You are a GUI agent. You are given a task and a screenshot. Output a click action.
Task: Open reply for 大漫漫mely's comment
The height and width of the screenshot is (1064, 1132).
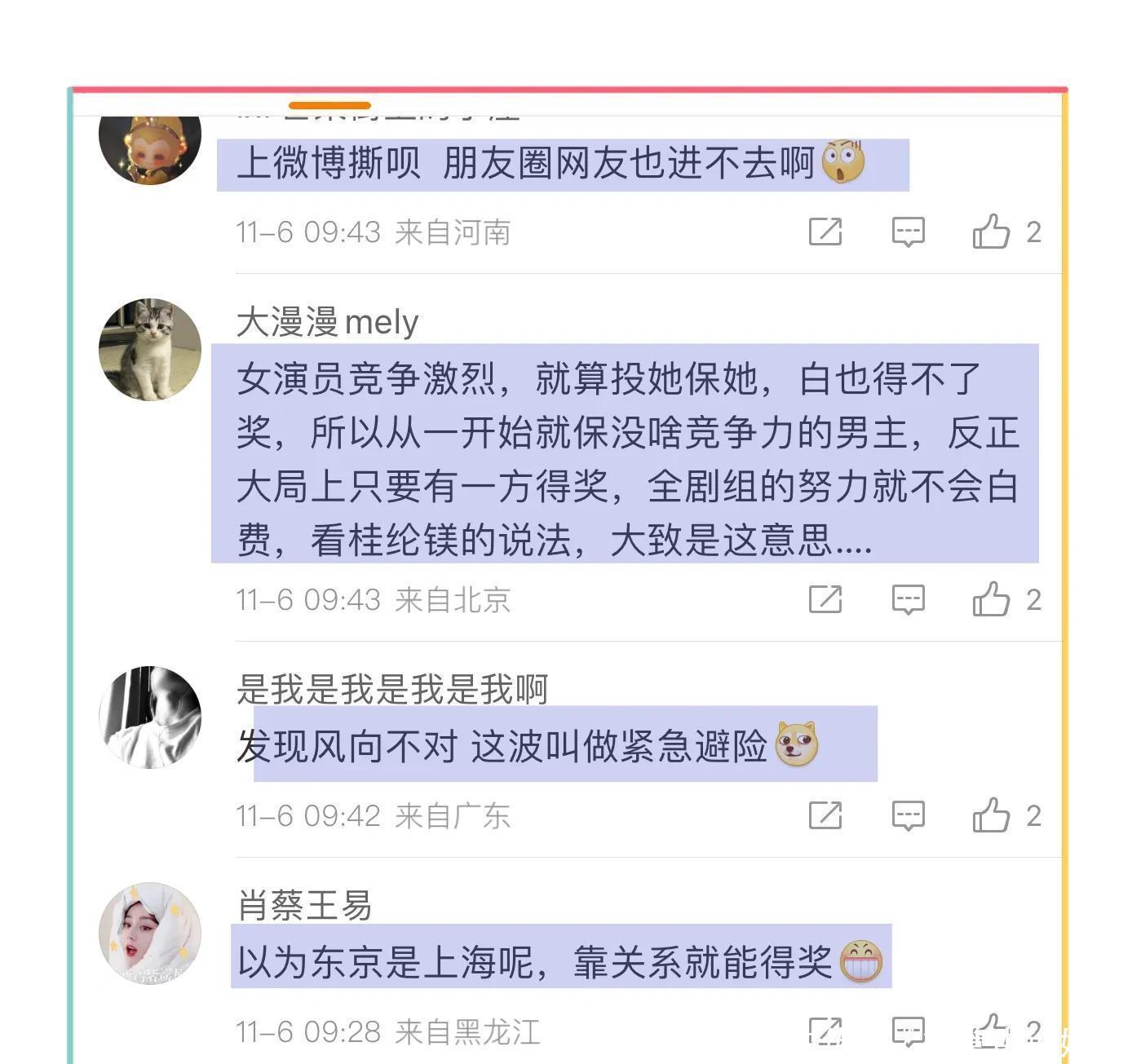(x=908, y=599)
